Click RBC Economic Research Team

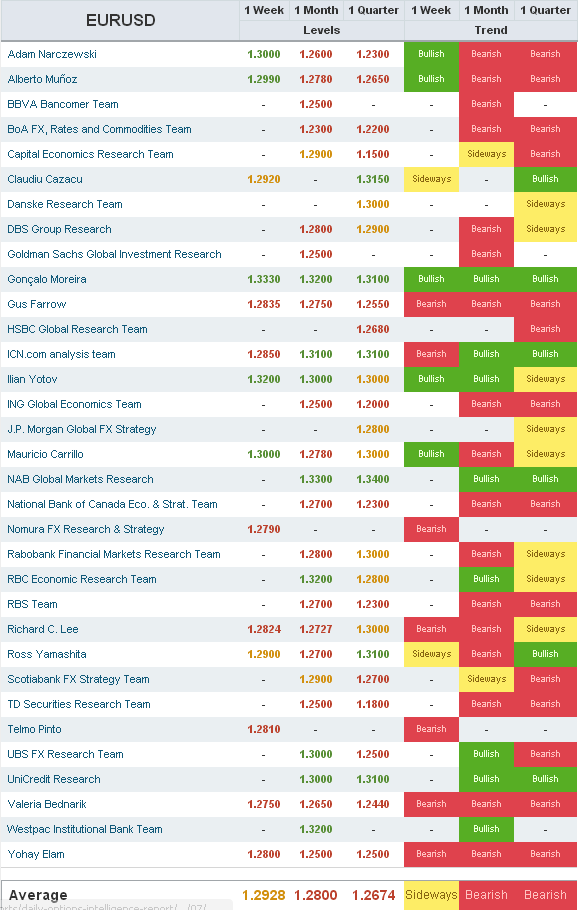click(x=82, y=578)
